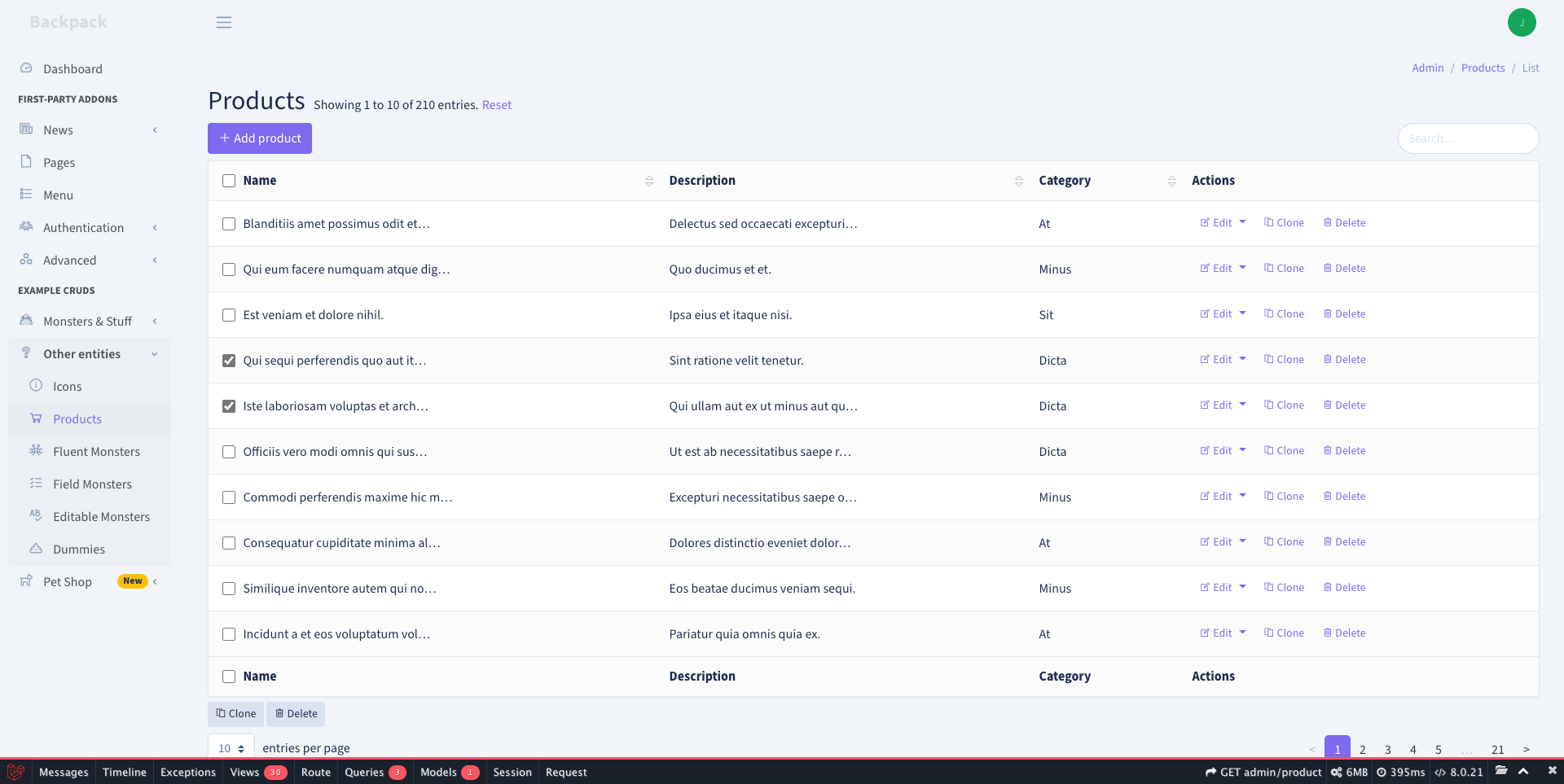1564x784 pixels.
Task: Open debugbar Views tab
Action: coord(258,772)
